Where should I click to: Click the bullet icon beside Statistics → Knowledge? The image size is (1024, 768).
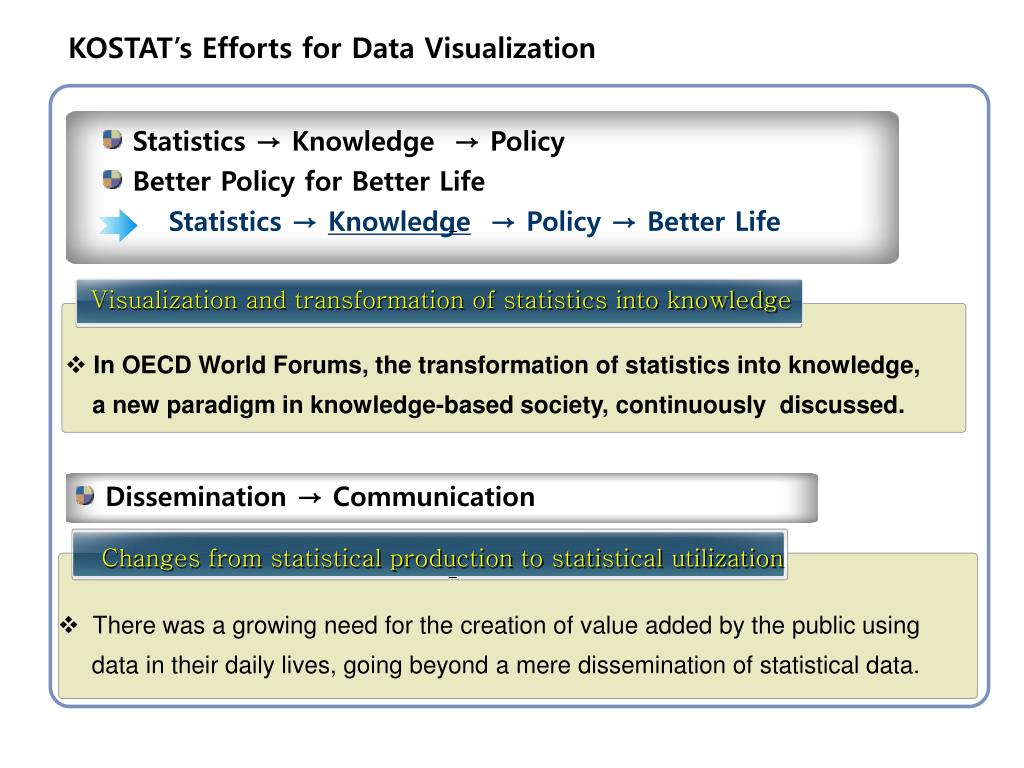[112, 139]
